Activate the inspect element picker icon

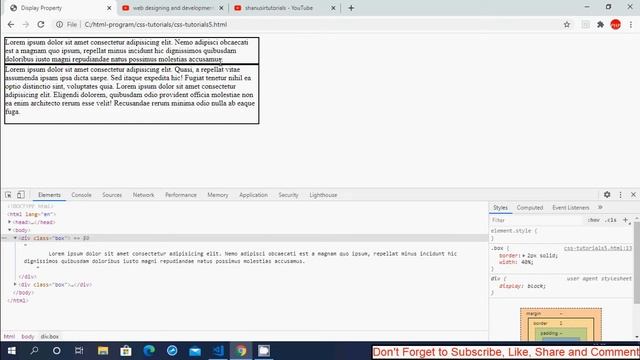8,195
